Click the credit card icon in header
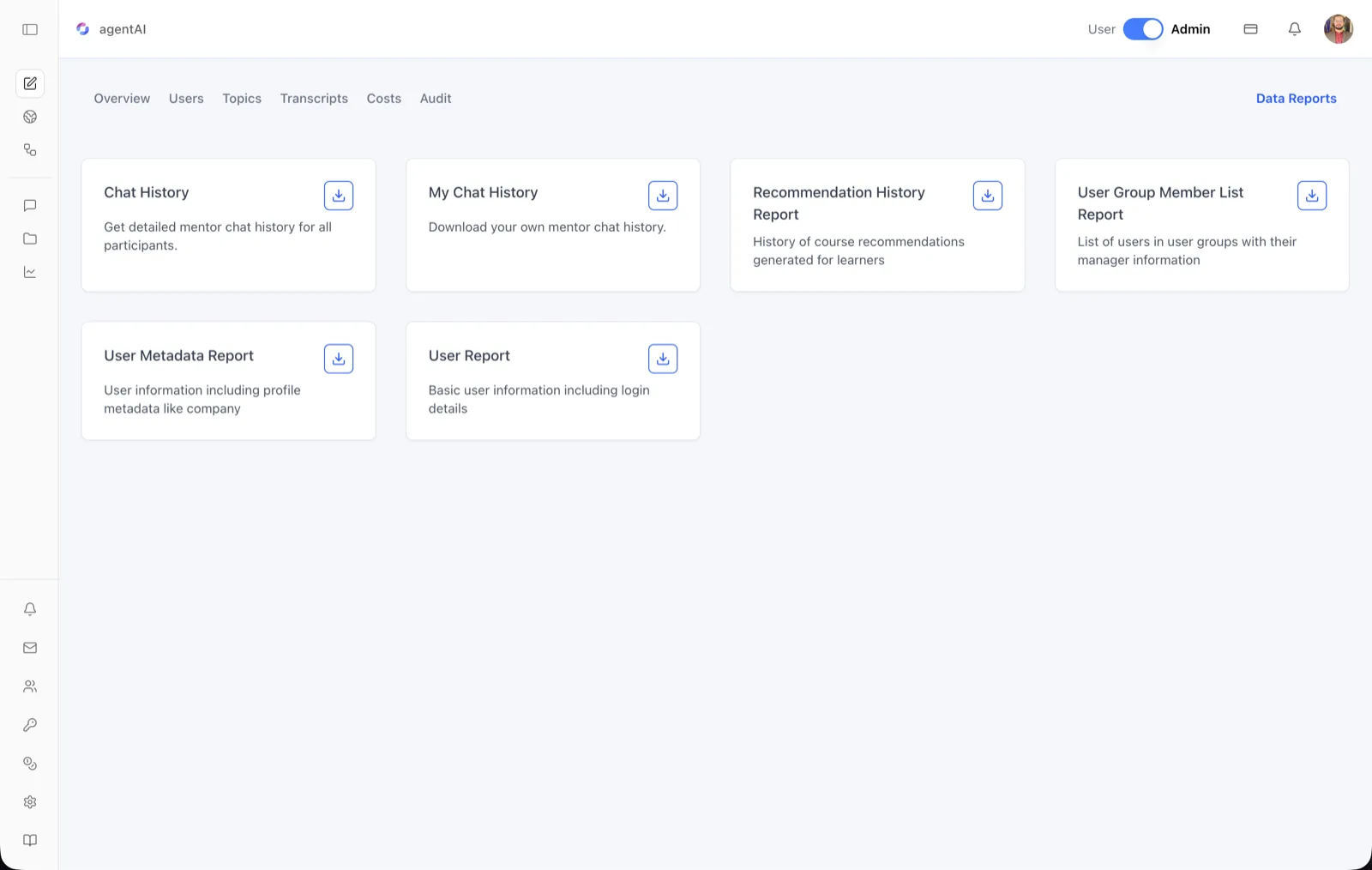The height and width of the screenshot is (870, 1372). point(1251,29)
